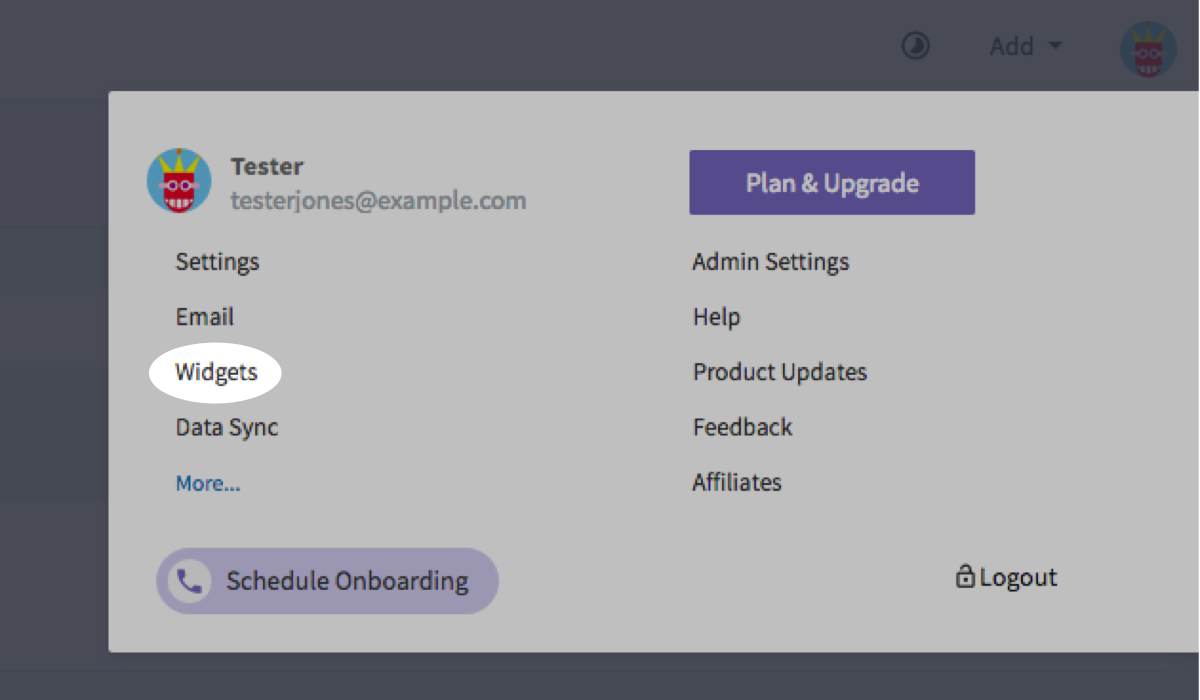Click the timer icon in top bar
The width and height of the screenshot is (1200, 700).
pyautogui.click(x=915, y=46)
